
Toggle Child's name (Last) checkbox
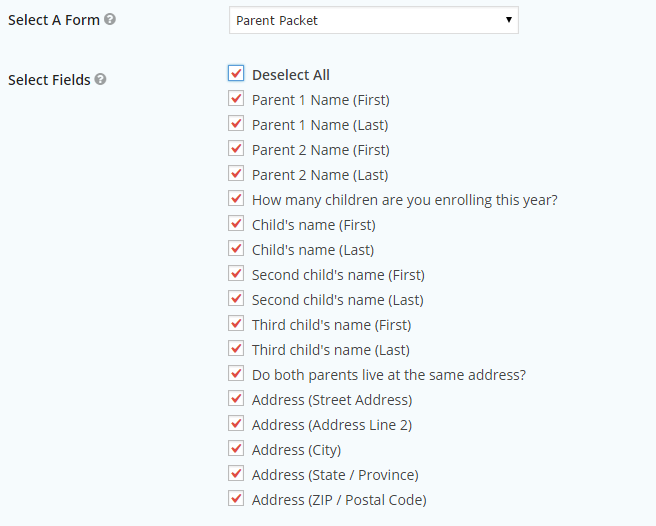click(236, 248)
